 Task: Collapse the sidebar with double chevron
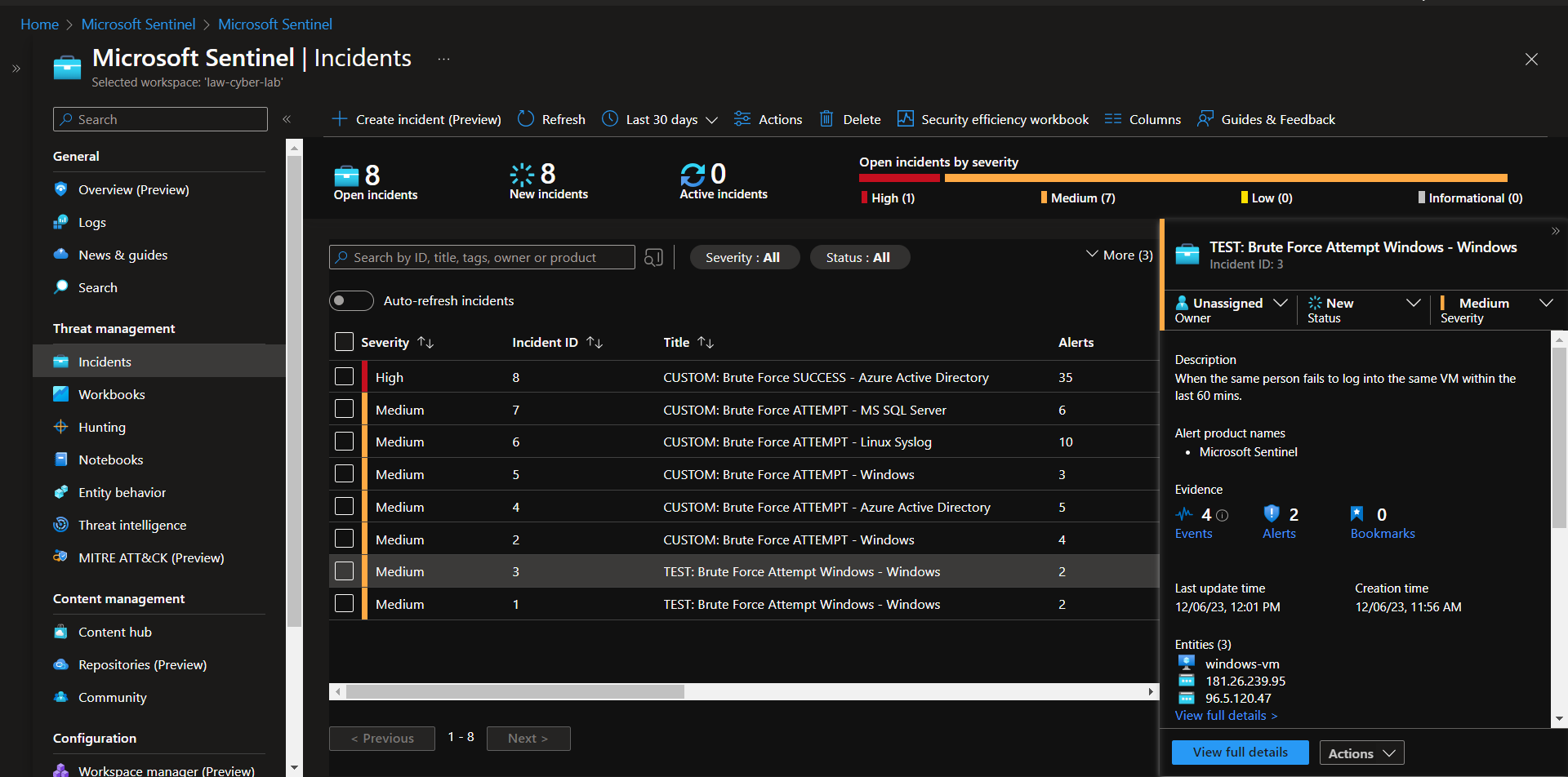tap(287, 119)
